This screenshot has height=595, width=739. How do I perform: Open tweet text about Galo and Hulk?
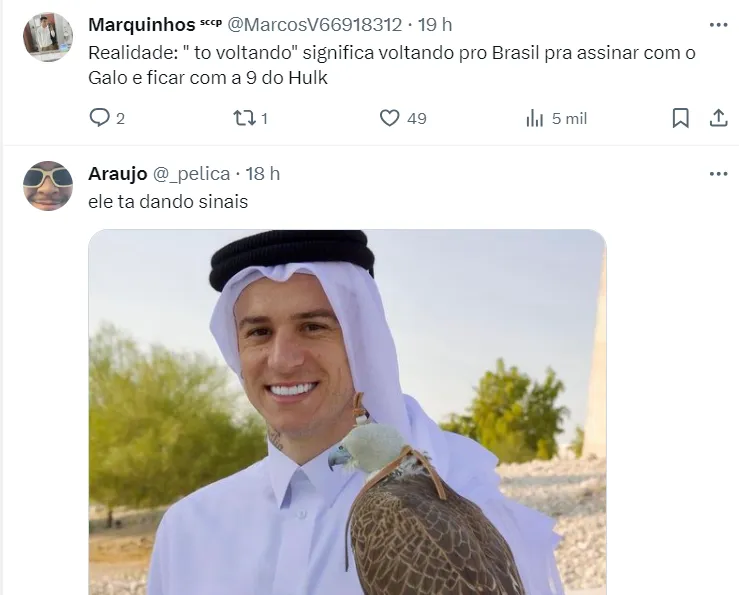tap(392, 65)
